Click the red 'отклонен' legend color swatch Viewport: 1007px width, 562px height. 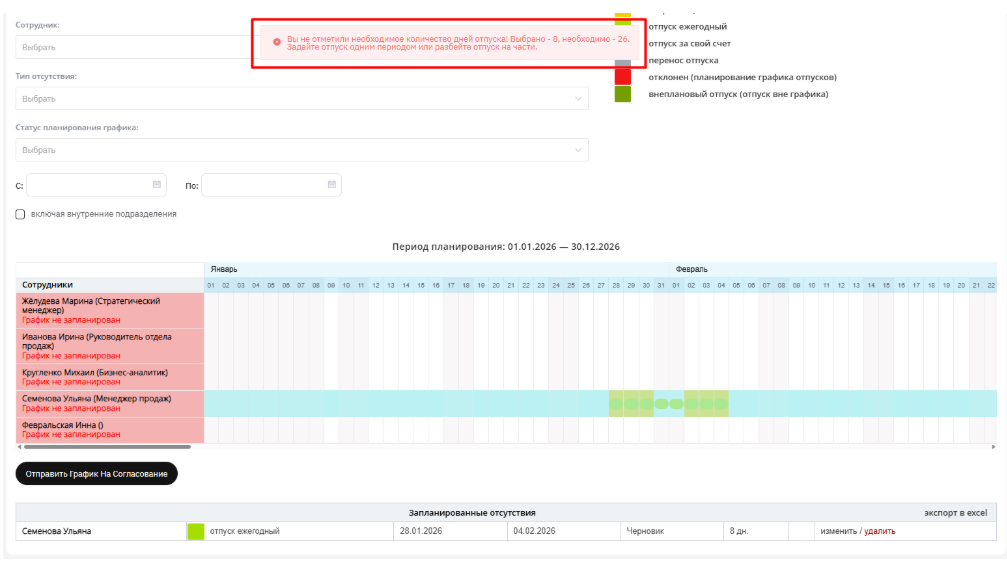(623, 77)
